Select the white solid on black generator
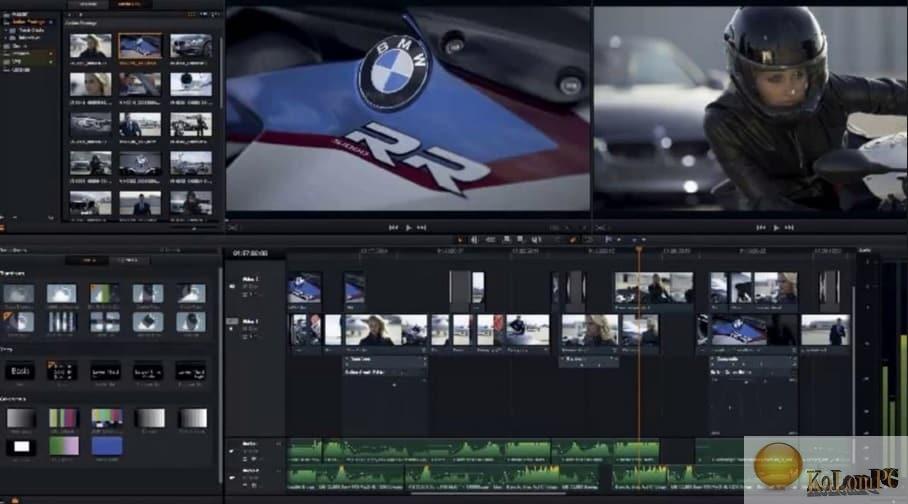Screen dimensions: 908x504 pos(21,447)
